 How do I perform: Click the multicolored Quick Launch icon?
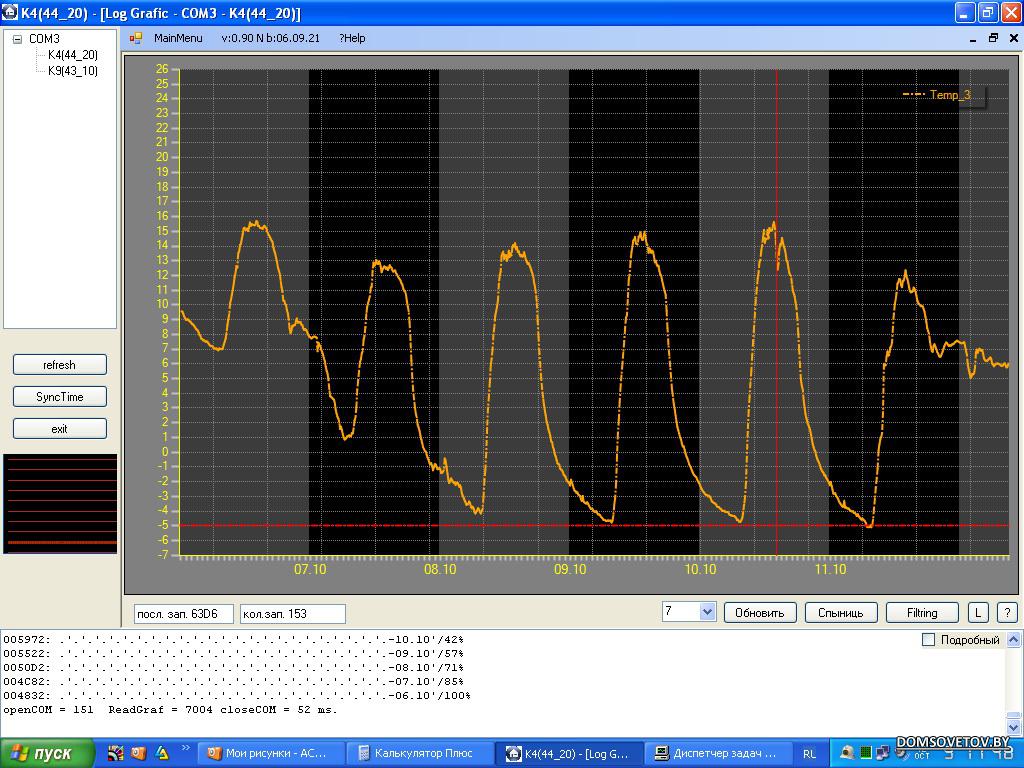pyautogui.click(x=116, y=754)
